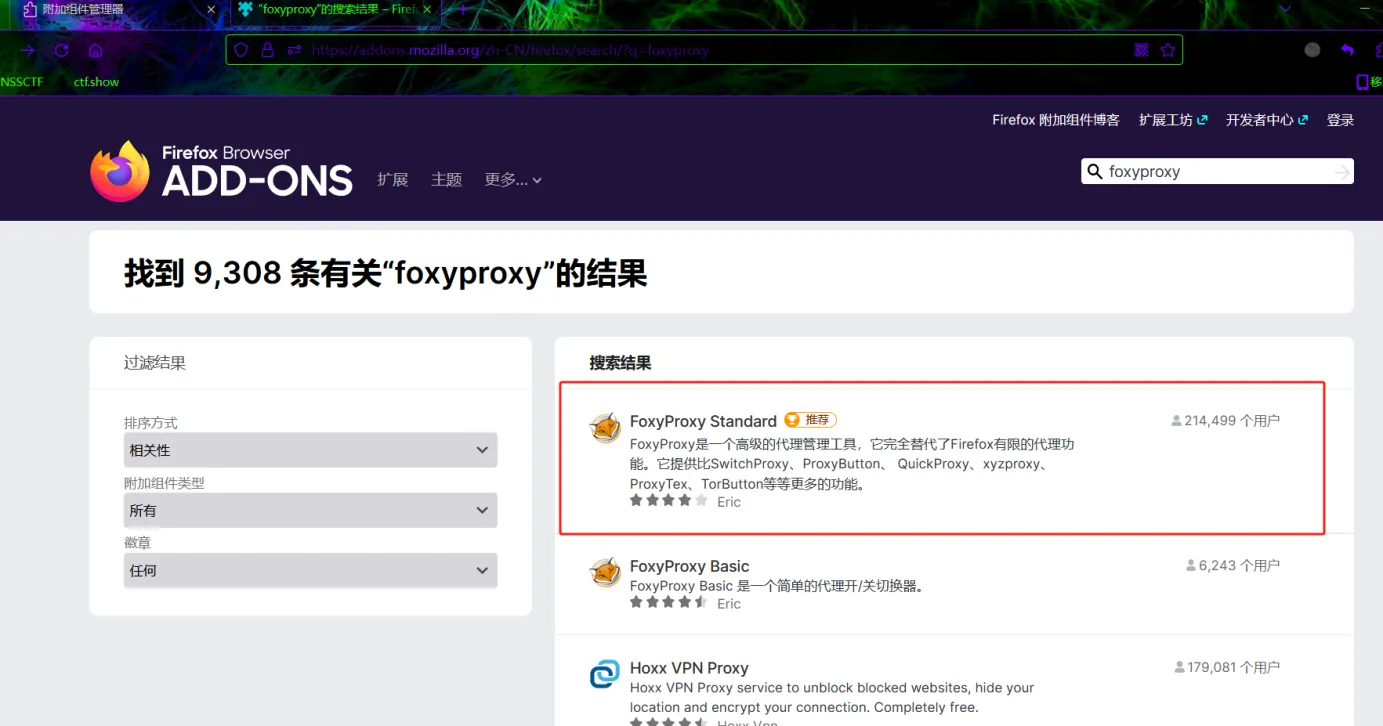The image size is (1383, 726).
Task: Open the NSSCTF bookmark
Action: point(22,82)
